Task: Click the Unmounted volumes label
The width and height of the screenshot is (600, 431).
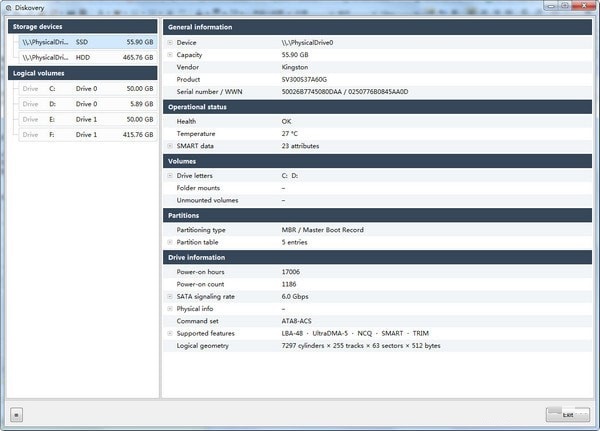Action: pyautogui.click(x=207, y=200)
